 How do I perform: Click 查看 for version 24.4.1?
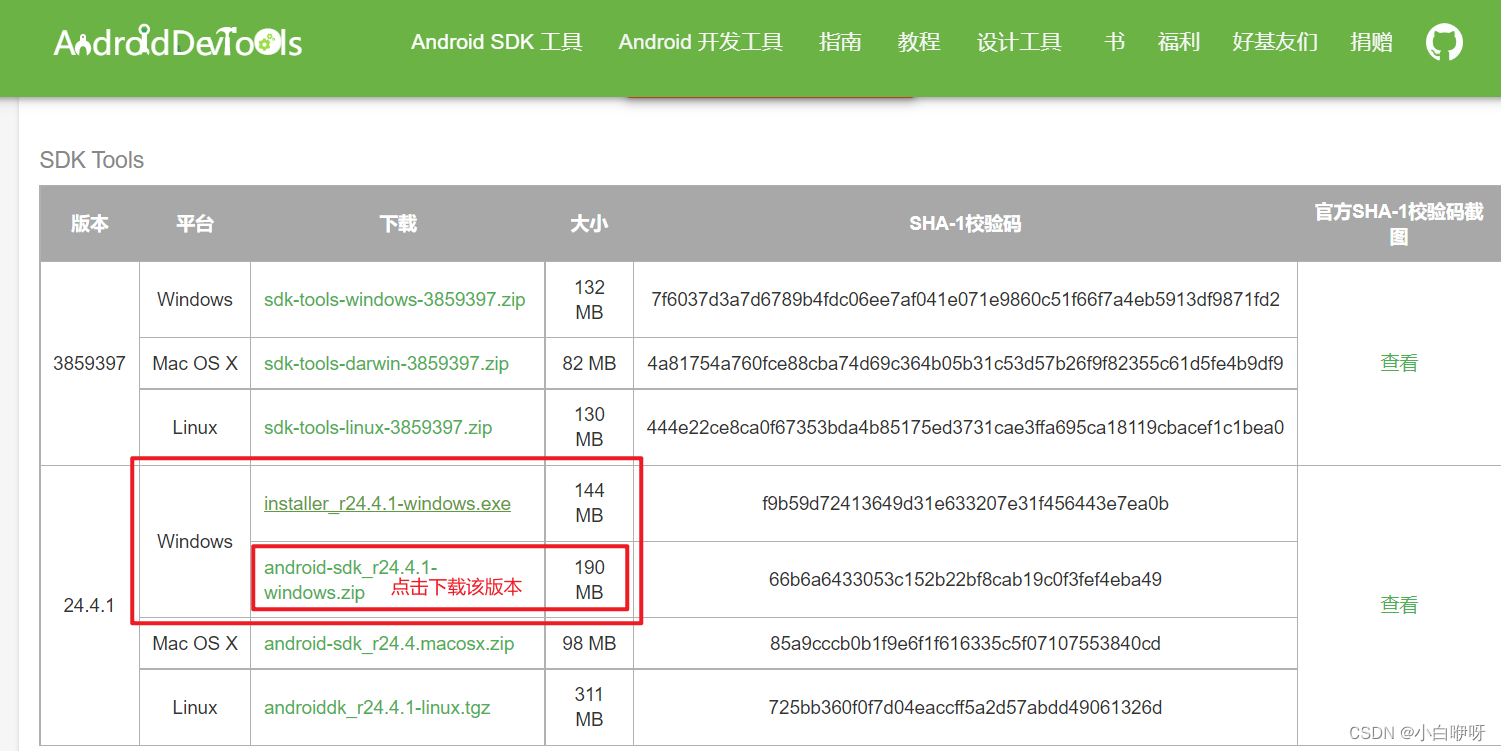(x=1399, y=605)
